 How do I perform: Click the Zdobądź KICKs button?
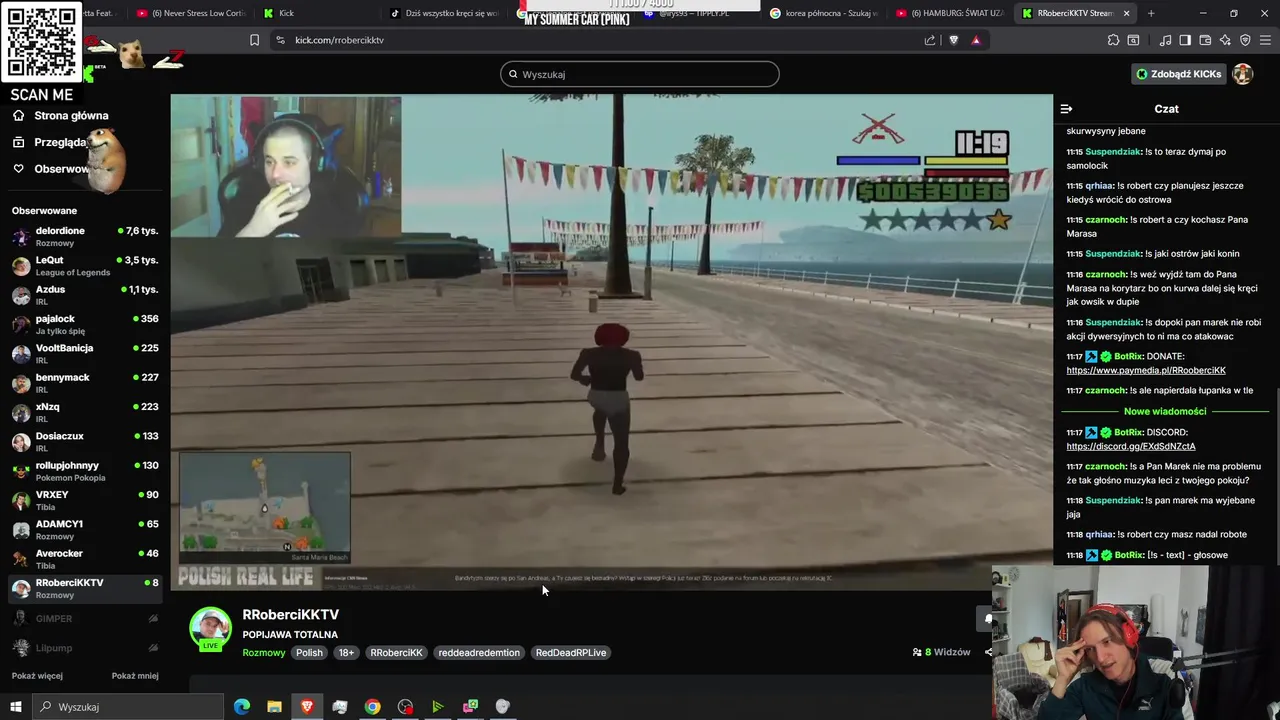tap(1178, 74)
